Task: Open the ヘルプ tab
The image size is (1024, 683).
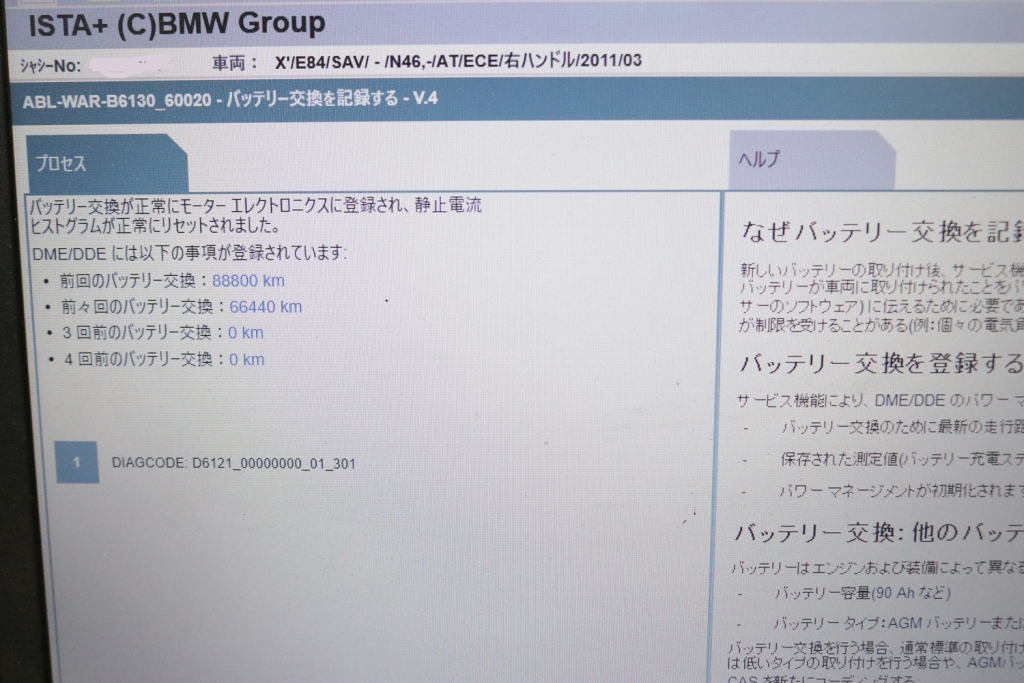Action: 812,160
